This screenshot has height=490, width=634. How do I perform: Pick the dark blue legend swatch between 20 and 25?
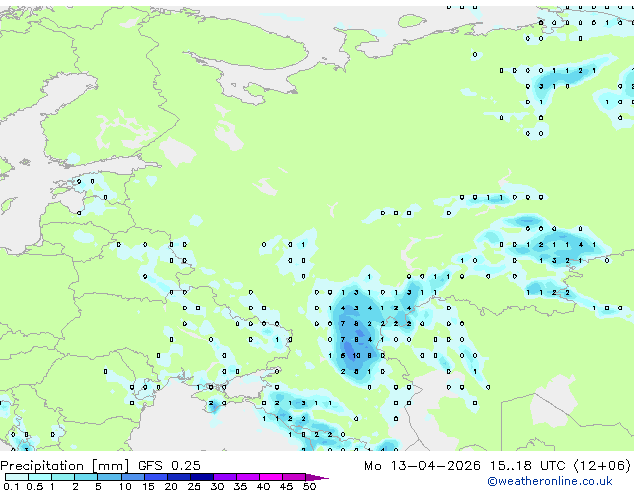coord(179,477)
